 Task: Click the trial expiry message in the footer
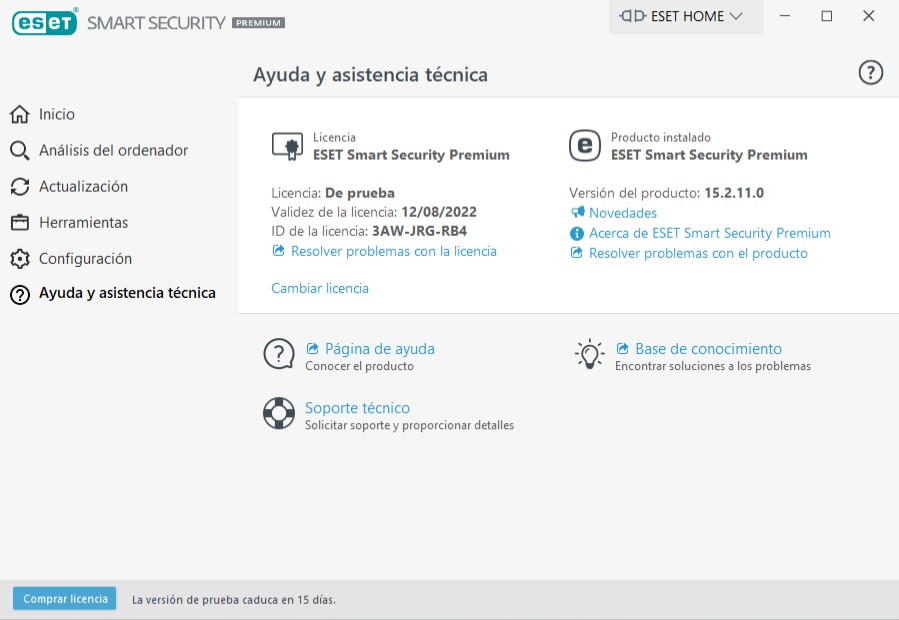[234, 600]
